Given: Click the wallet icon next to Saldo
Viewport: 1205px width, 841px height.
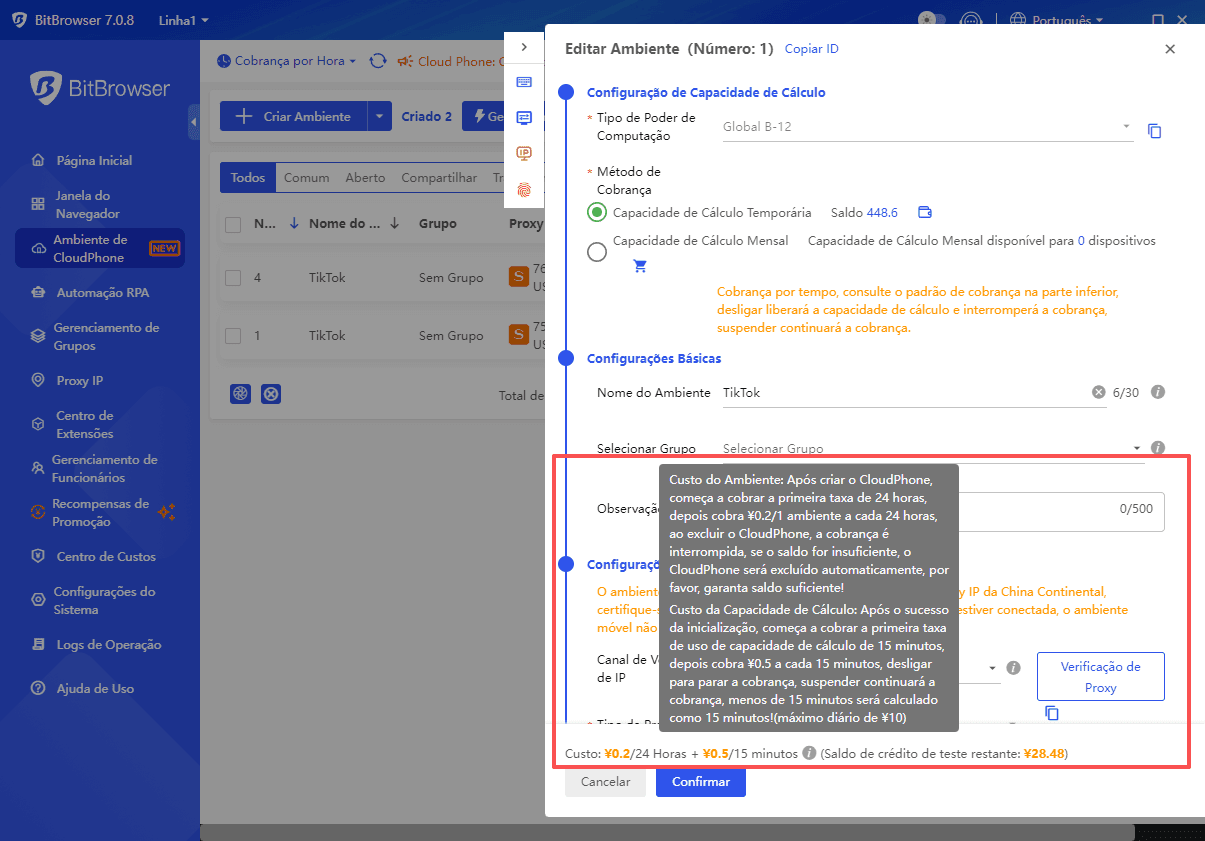Looking at the screenshot, I should pyautogui.click(x=924, y=212).
